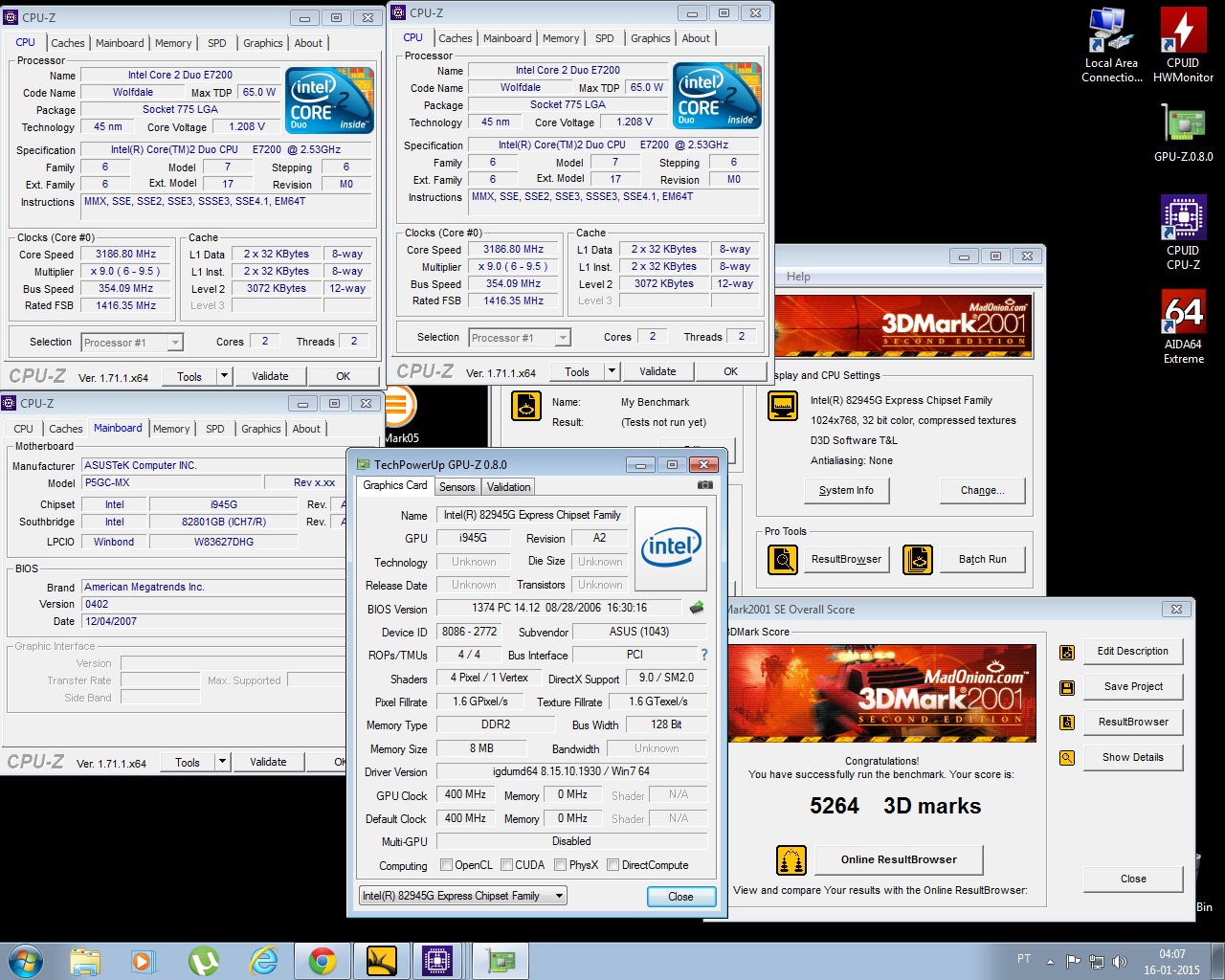The width and height of the screenshot is (1225, 980).
Task: Click the volume icon in system tray
Action: 1120,962
